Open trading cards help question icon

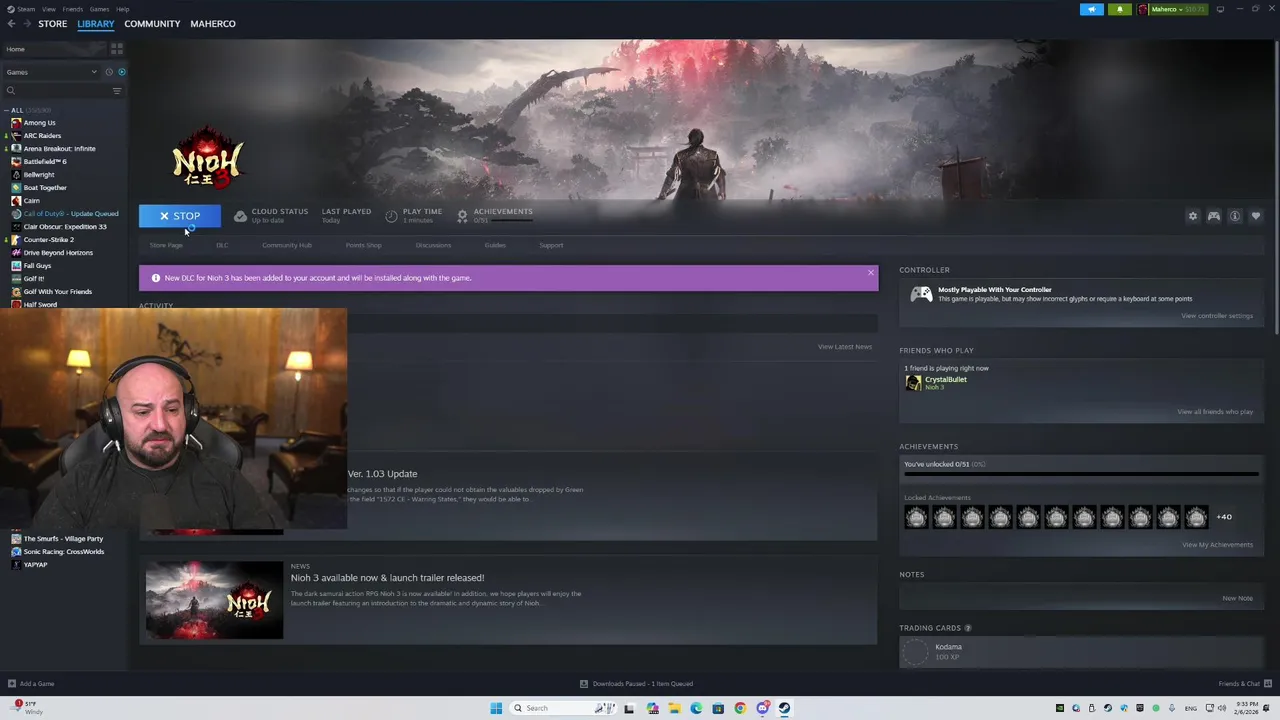click(x=968, y=628)
